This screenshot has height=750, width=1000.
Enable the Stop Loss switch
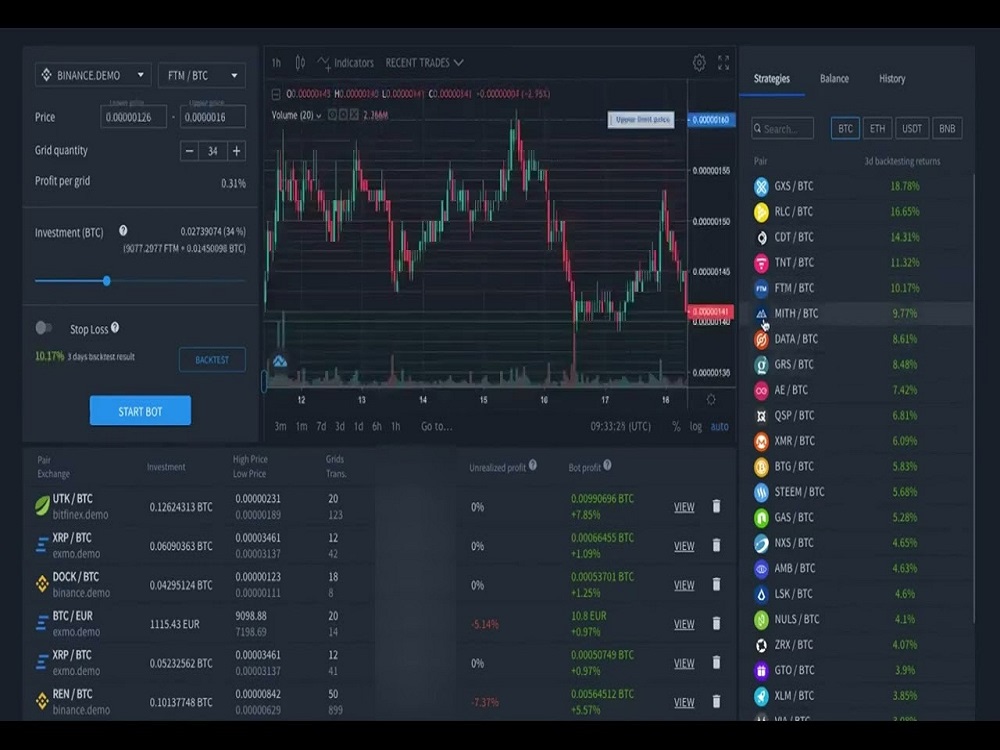point(43,328)
